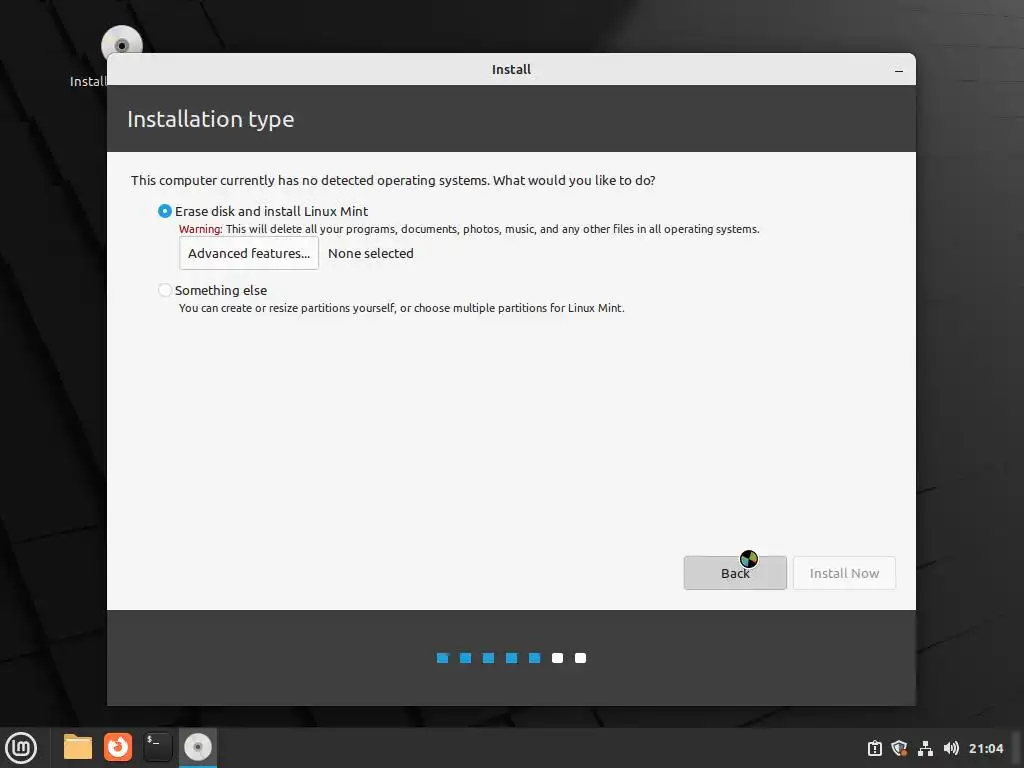Click the 21:04 clock

tap(985, 748)
